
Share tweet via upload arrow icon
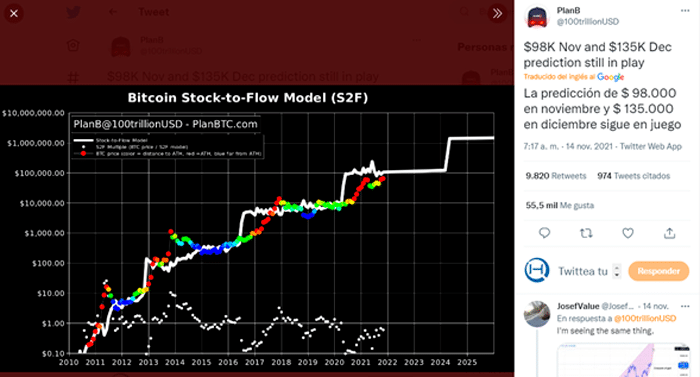coord(669,233)
